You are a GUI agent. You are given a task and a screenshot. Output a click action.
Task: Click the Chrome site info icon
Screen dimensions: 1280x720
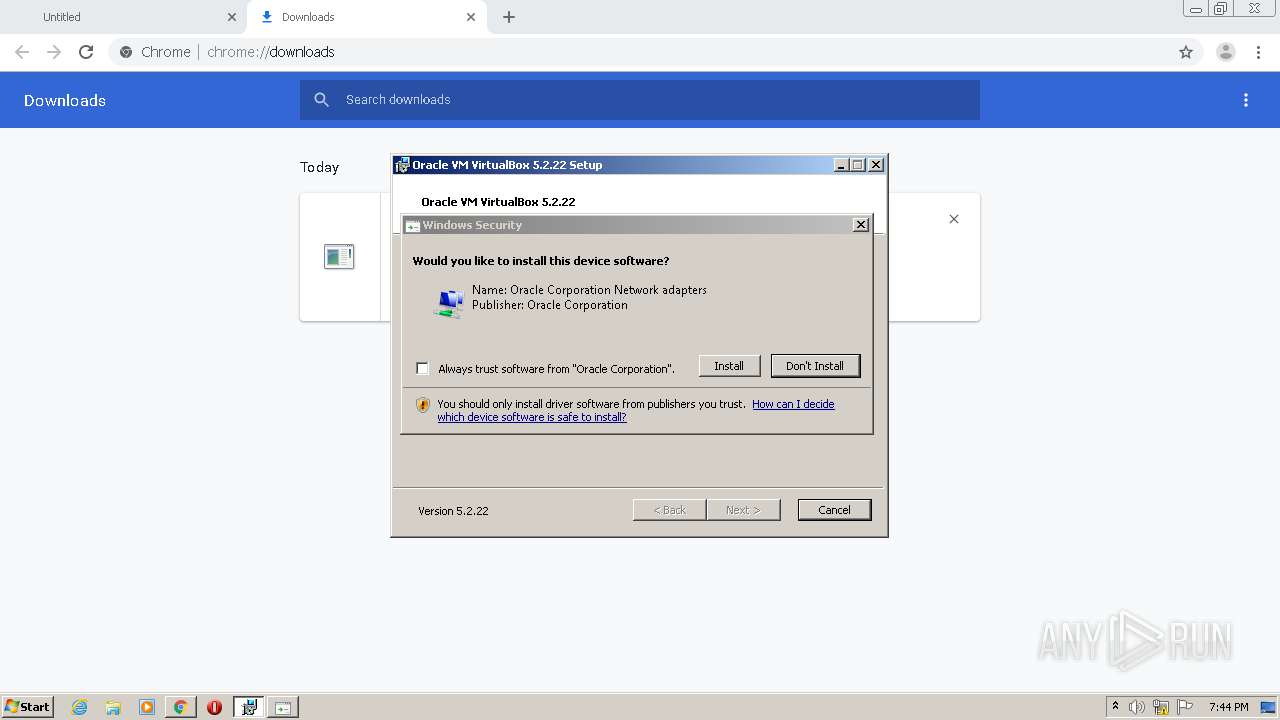coord(126,52)
